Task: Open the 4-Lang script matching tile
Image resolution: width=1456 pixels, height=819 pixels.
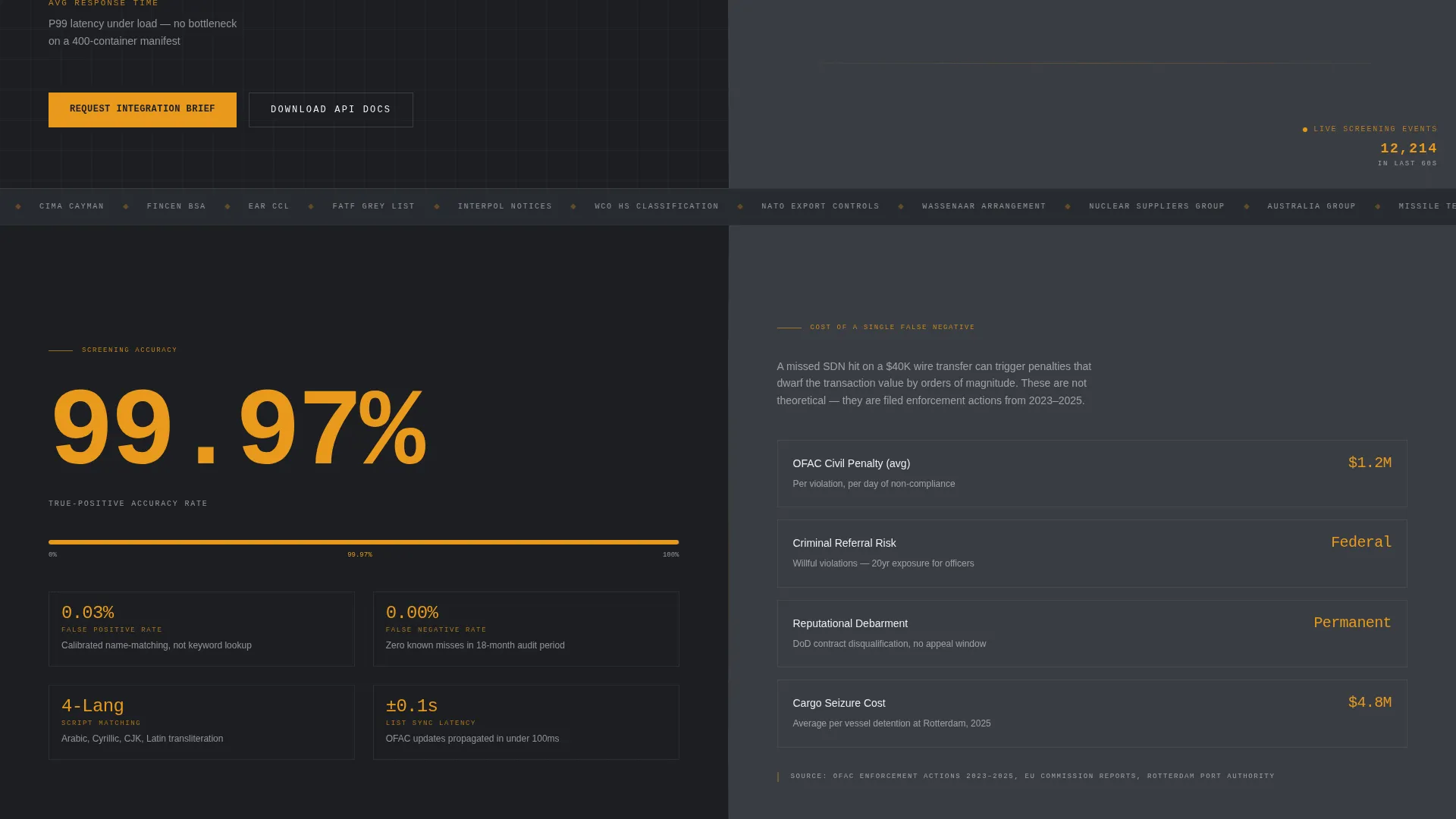Action: coord(202,722)
